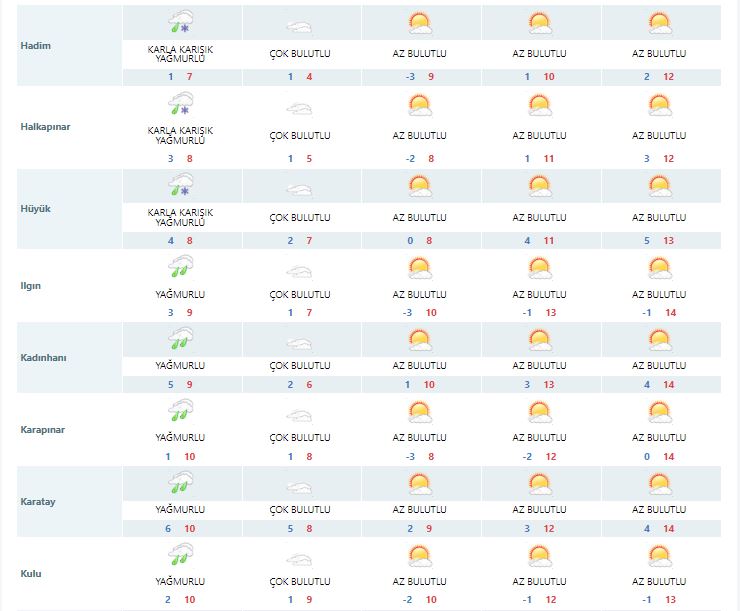This screenshot has height=611, width=740.
Task: Open the Hadim district link
Action: pyautogui.click(x=36, y=47)
